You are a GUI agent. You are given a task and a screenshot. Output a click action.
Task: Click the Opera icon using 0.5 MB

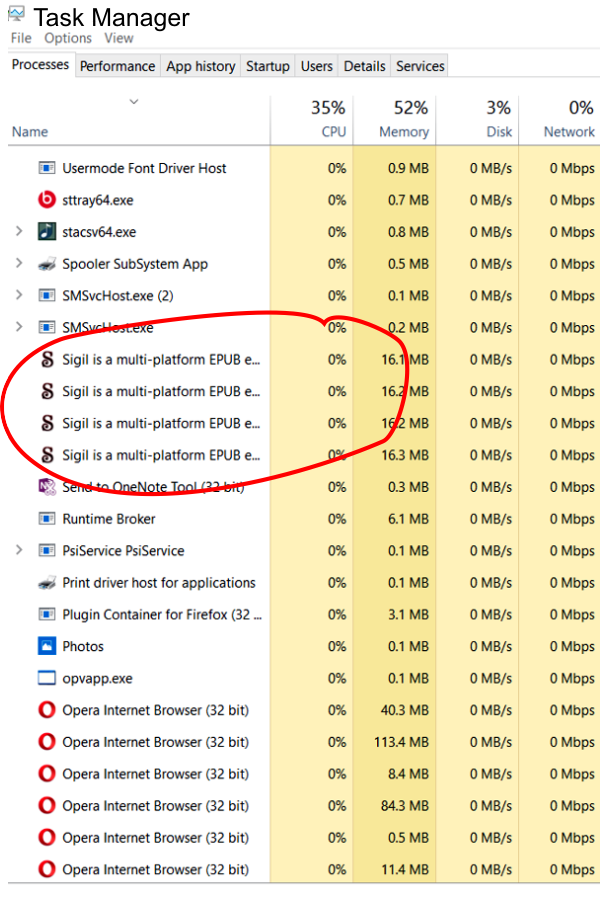(x=46, y=838)
